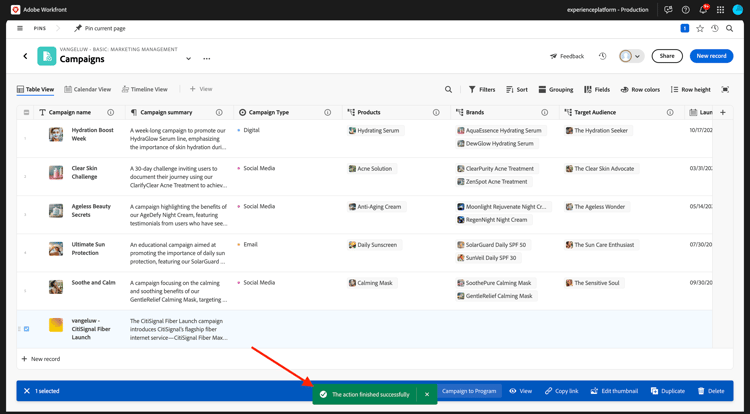750x414 pixels.
Task: Click the Share button
Action: point(667,56)
